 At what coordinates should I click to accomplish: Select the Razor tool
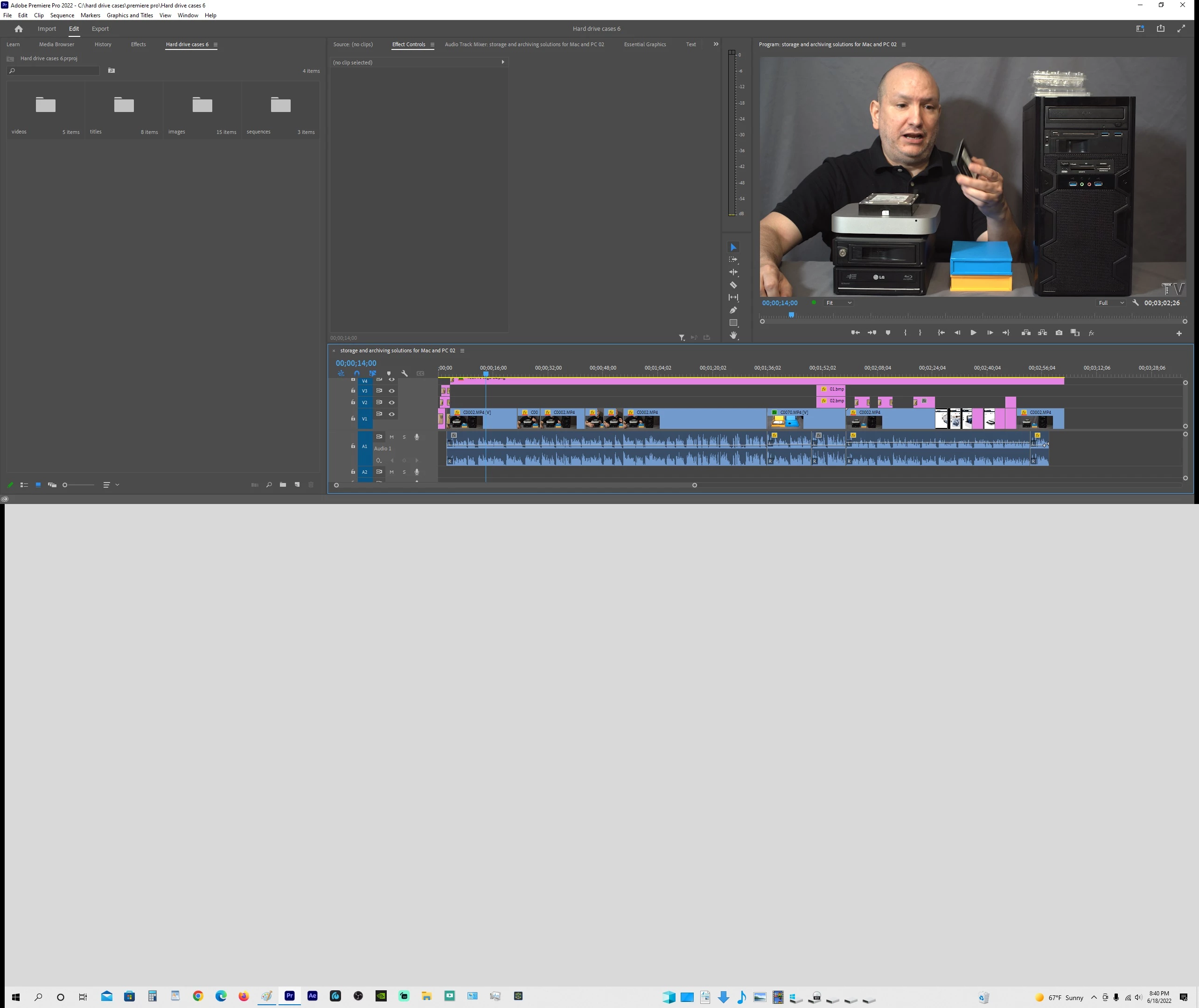733,285
